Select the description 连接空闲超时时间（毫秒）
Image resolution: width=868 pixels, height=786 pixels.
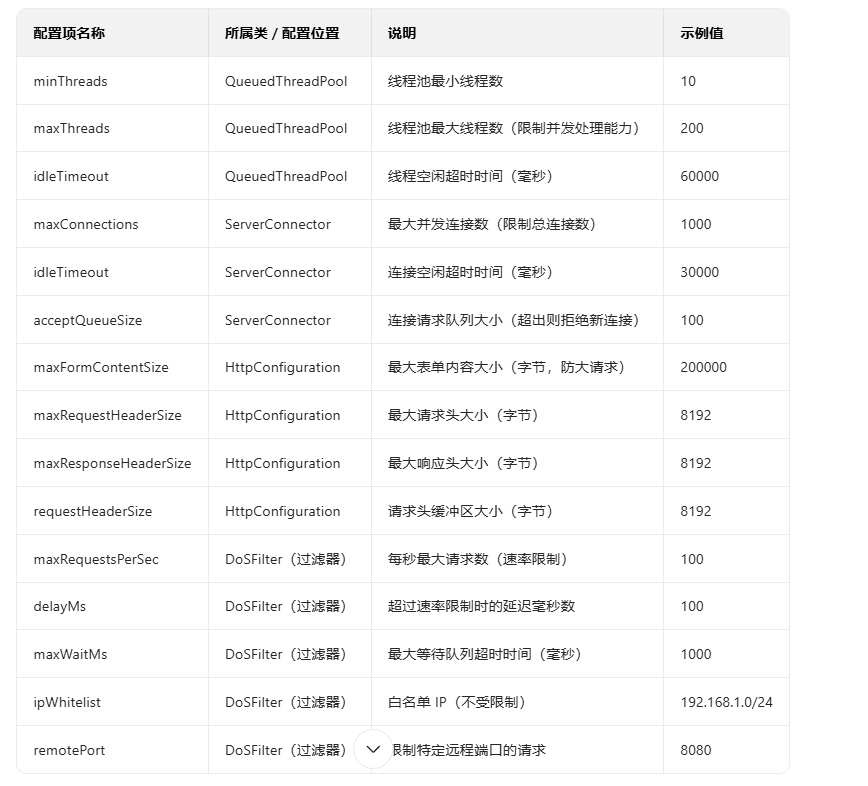pyautogui.click(x=470, y=272)
